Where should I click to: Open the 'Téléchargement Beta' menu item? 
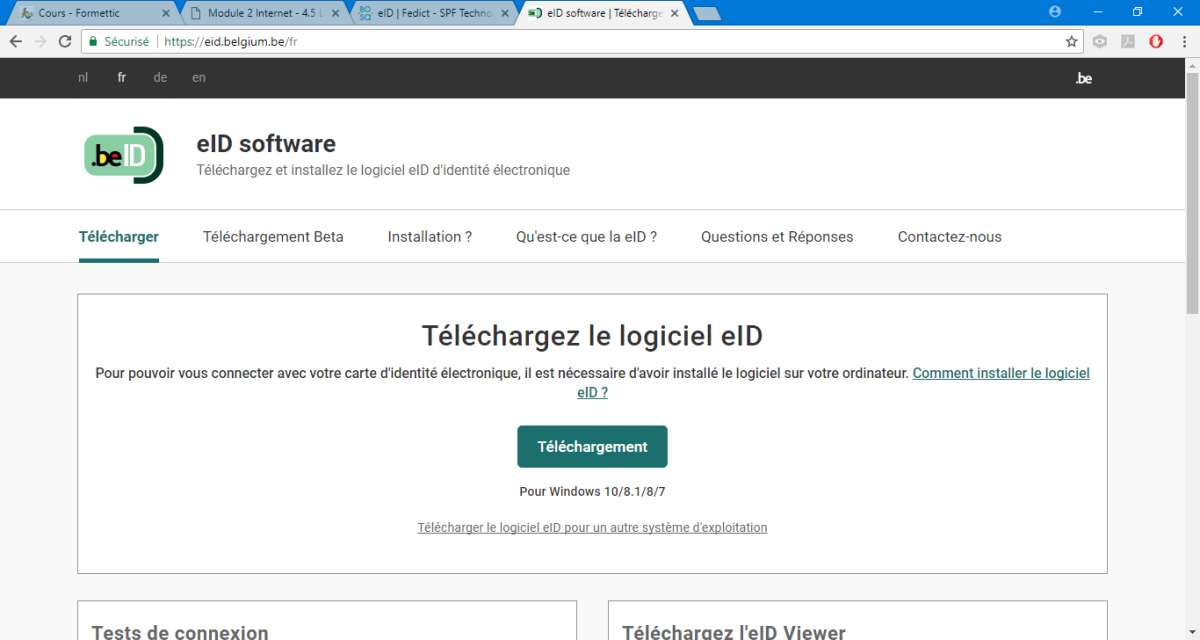(273, 237)
